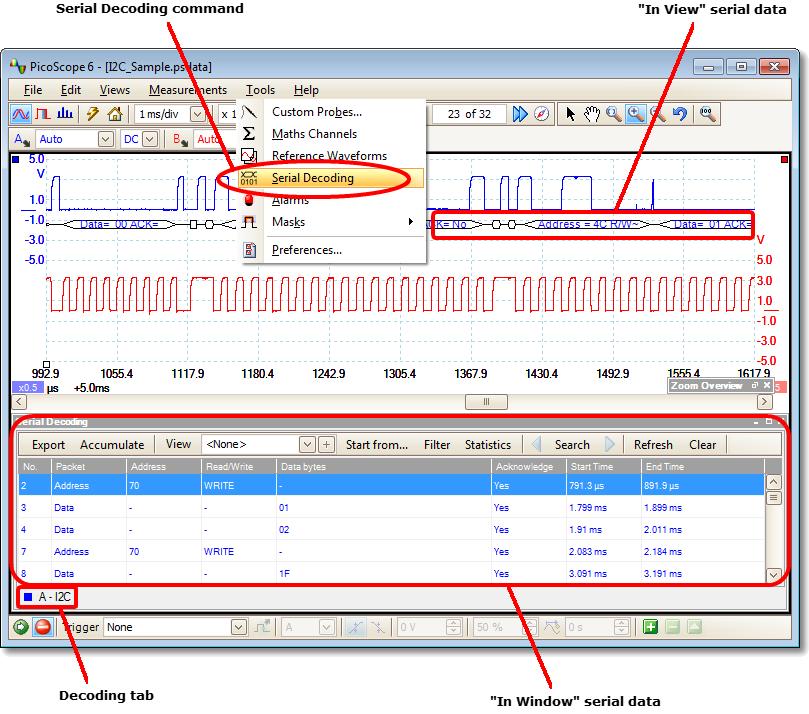Select the pointer arrow tool
809x714 pixels.
point(571,113)
